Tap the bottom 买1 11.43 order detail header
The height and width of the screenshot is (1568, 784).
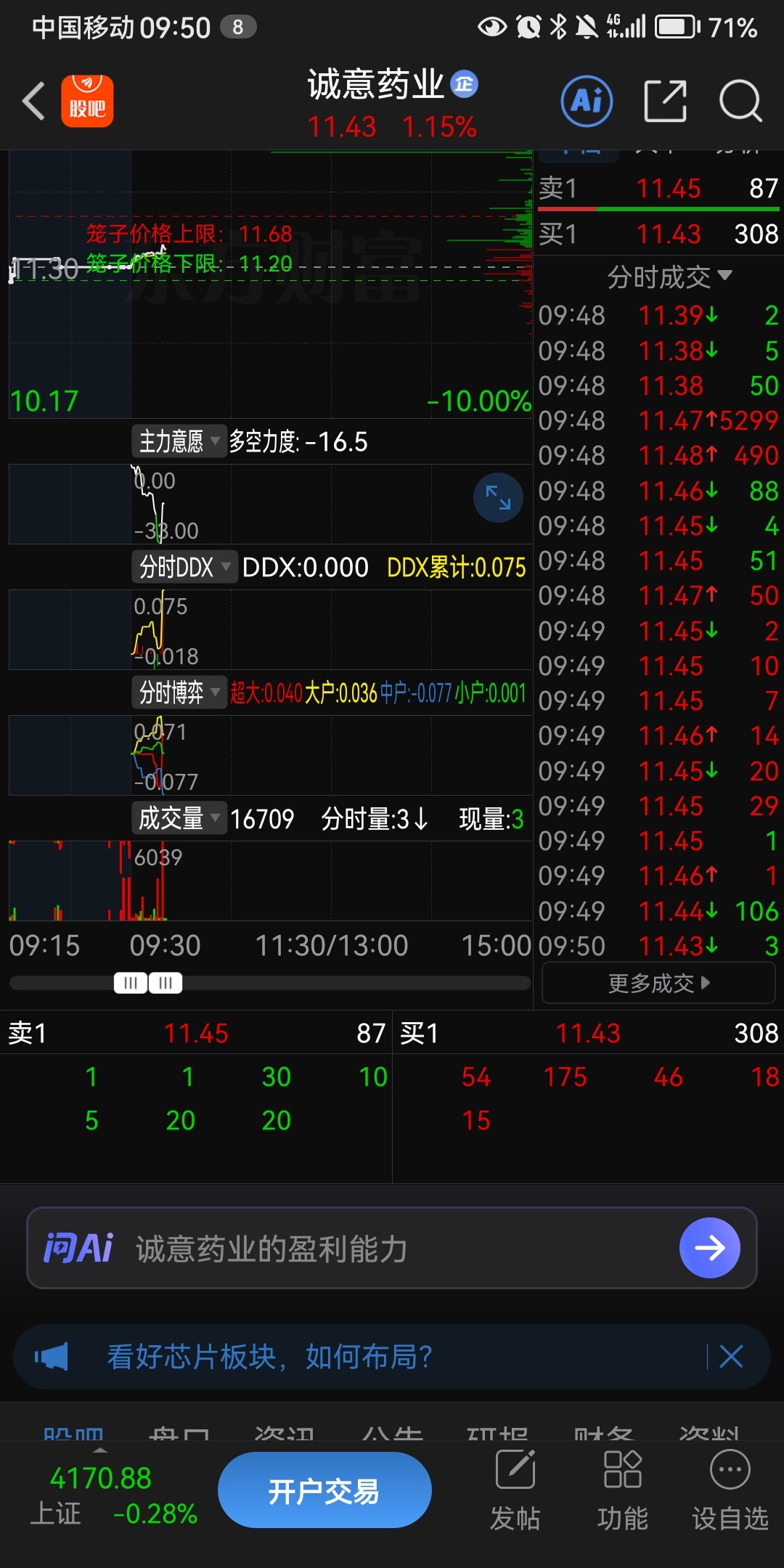click(589, 1033)
